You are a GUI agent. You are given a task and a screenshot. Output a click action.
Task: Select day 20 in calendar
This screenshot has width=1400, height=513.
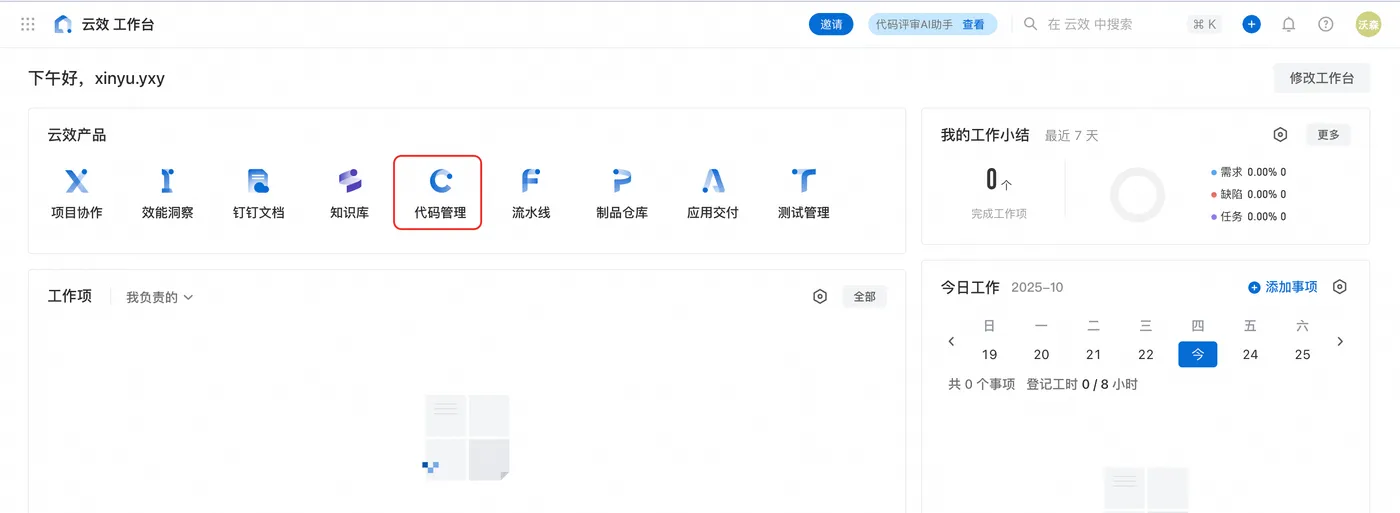(x=1041, y=354)
